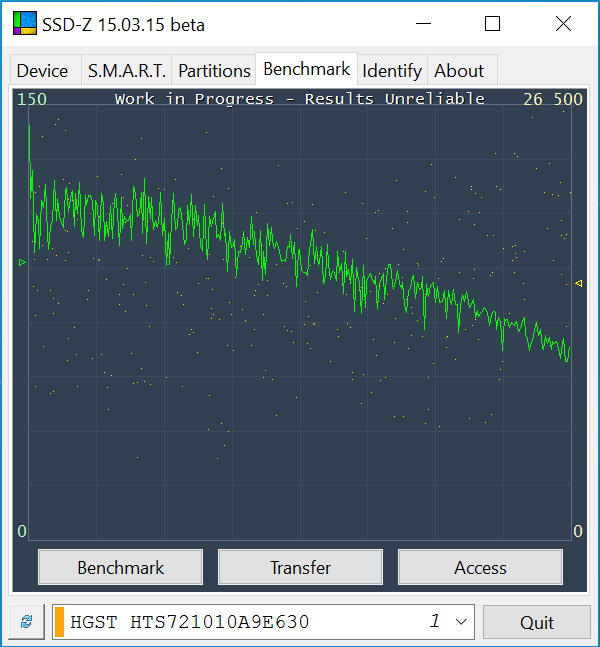Viewport: 600px width, 647px height.
Task: Click the green left axis marker
Action: tap(23, 262)
